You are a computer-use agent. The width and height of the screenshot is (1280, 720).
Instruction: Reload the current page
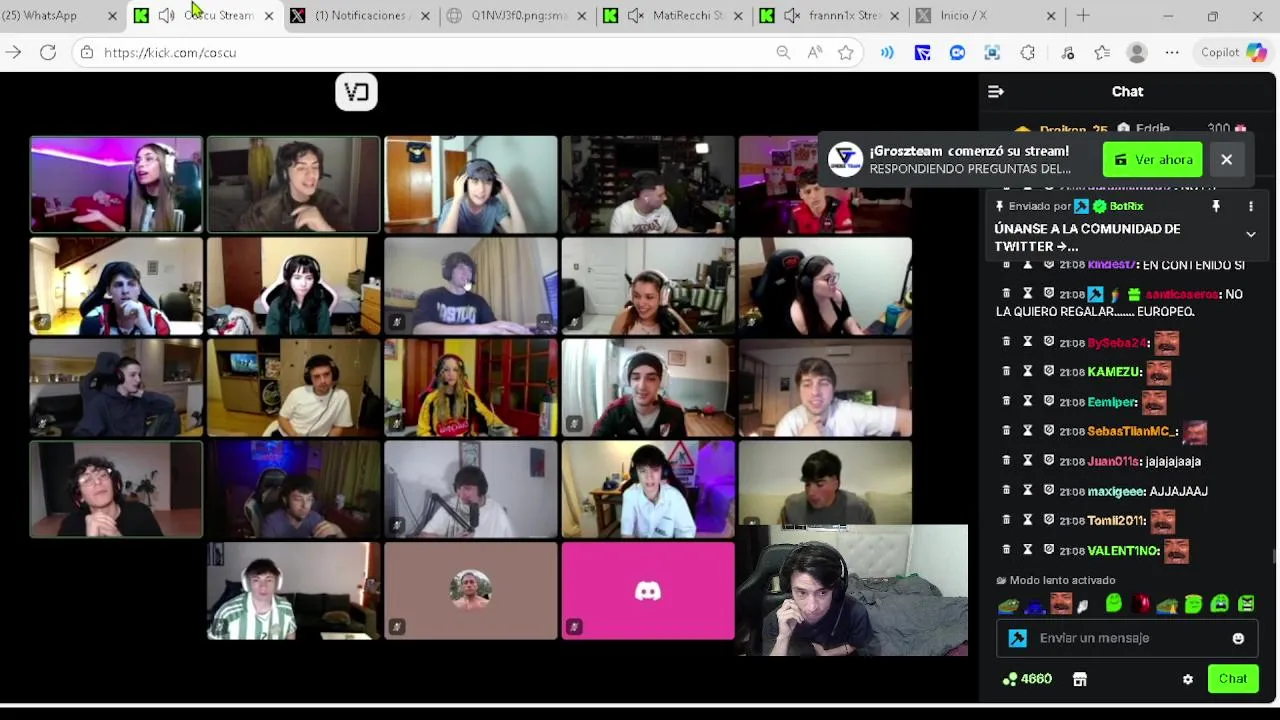(x=47, y=52)
